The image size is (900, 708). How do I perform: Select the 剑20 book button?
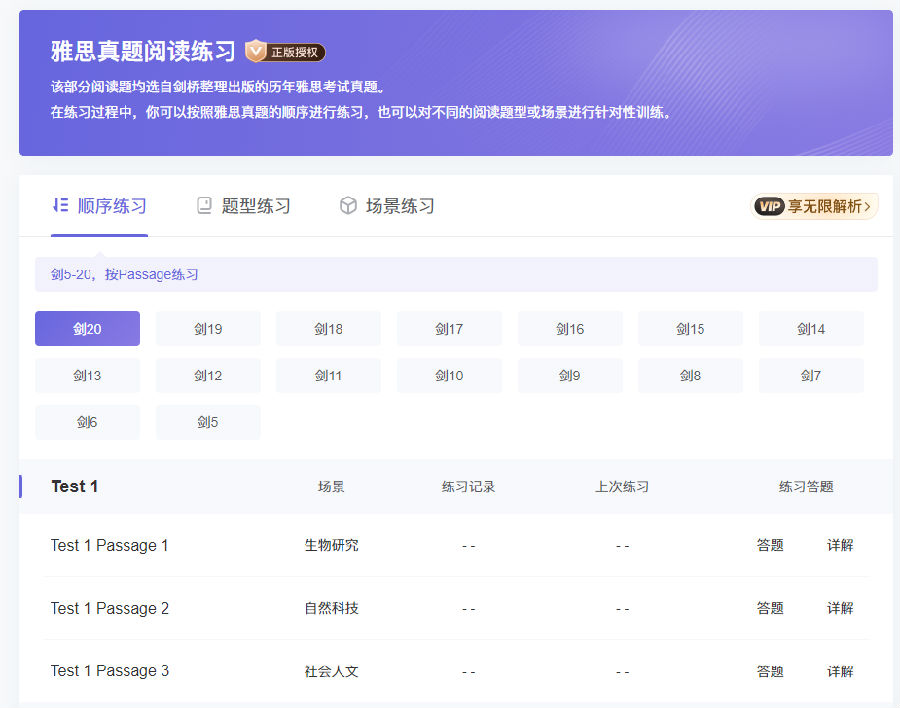click(x=87, y=329)
